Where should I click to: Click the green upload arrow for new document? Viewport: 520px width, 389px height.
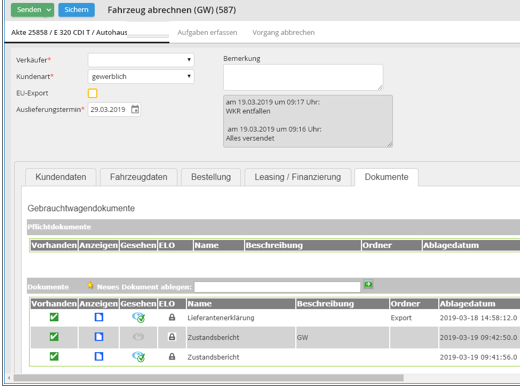click(368, 285)
